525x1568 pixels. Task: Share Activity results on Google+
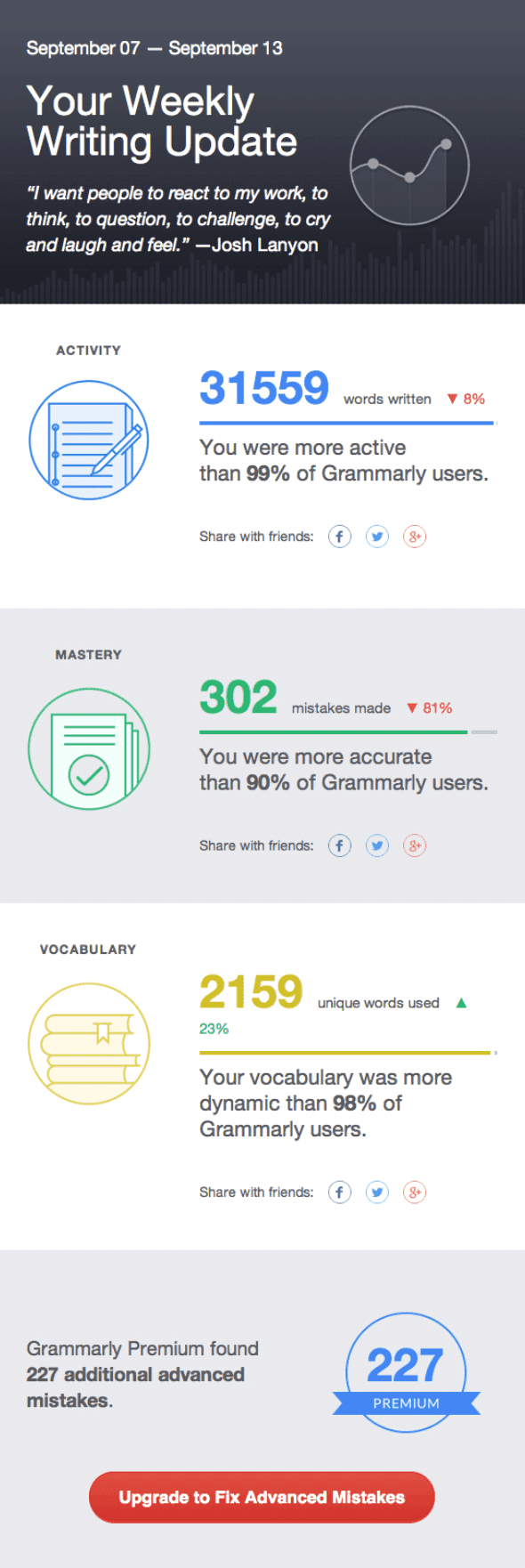click(x=415, y=537)
